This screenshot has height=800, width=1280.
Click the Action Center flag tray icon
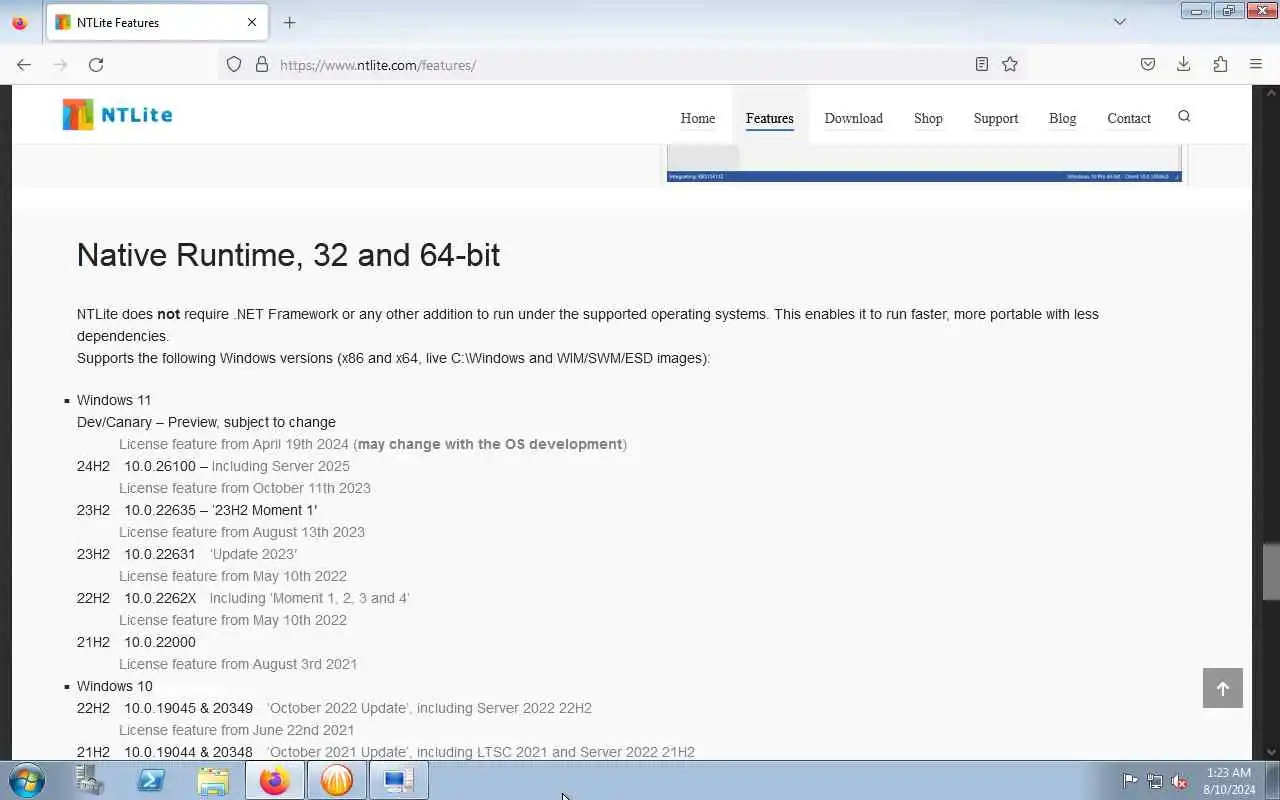point(1130,781)
